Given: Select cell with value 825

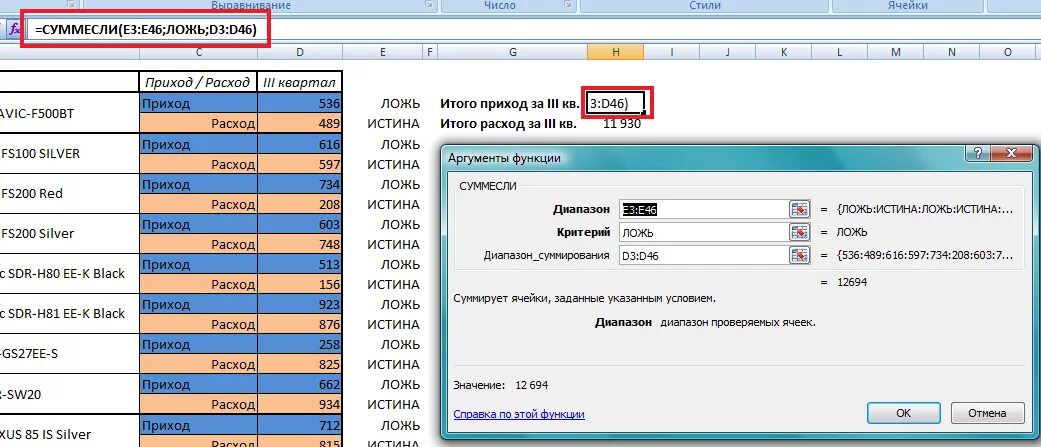Looking at the screenshot, I should pos(299,364).
